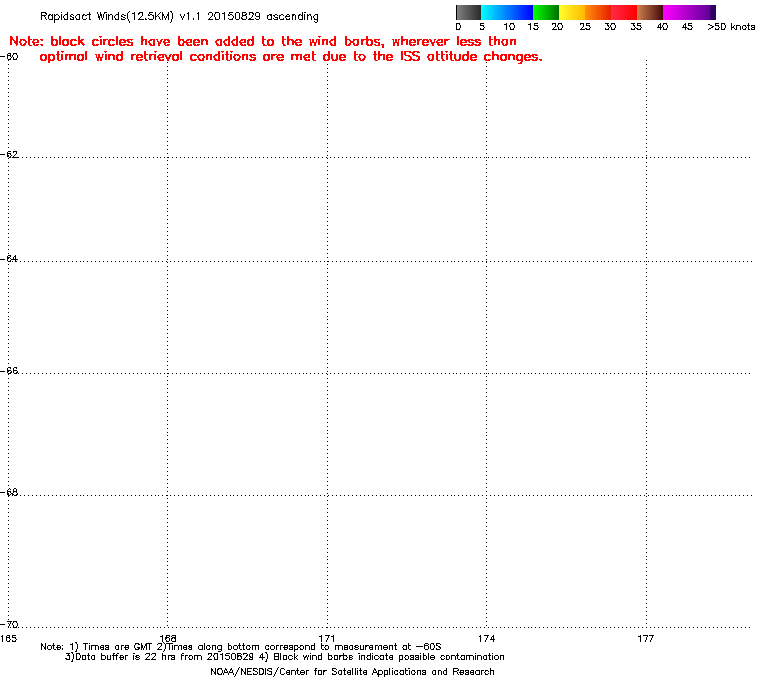This screenshot has height=688, width=760.
Task: Click the '25' legend label
Action: [585, 27]
